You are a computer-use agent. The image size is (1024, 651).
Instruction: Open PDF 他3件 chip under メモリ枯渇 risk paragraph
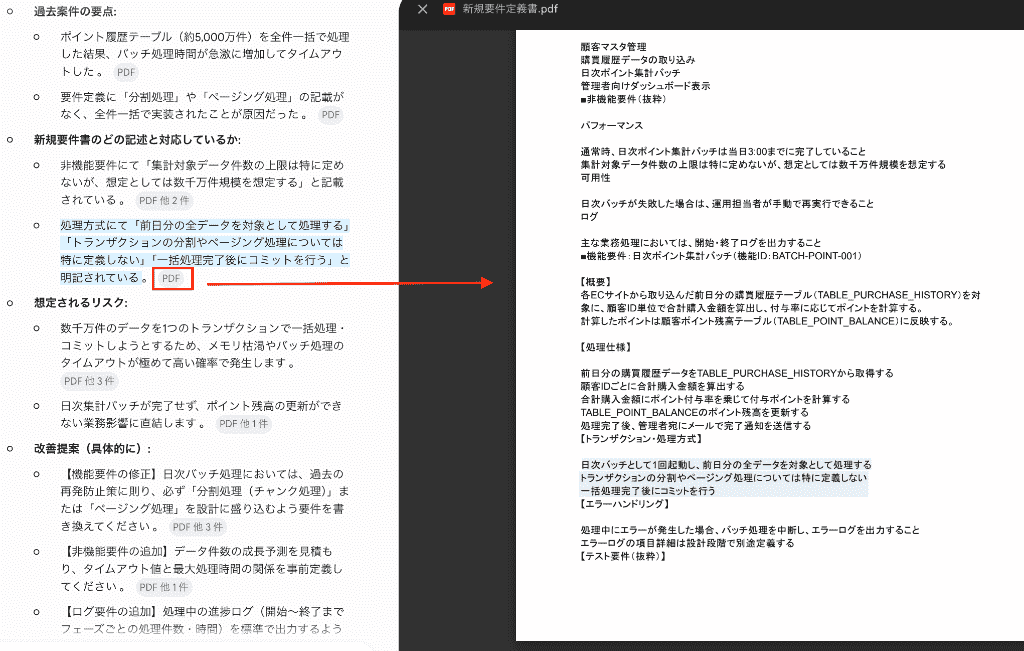89,381
